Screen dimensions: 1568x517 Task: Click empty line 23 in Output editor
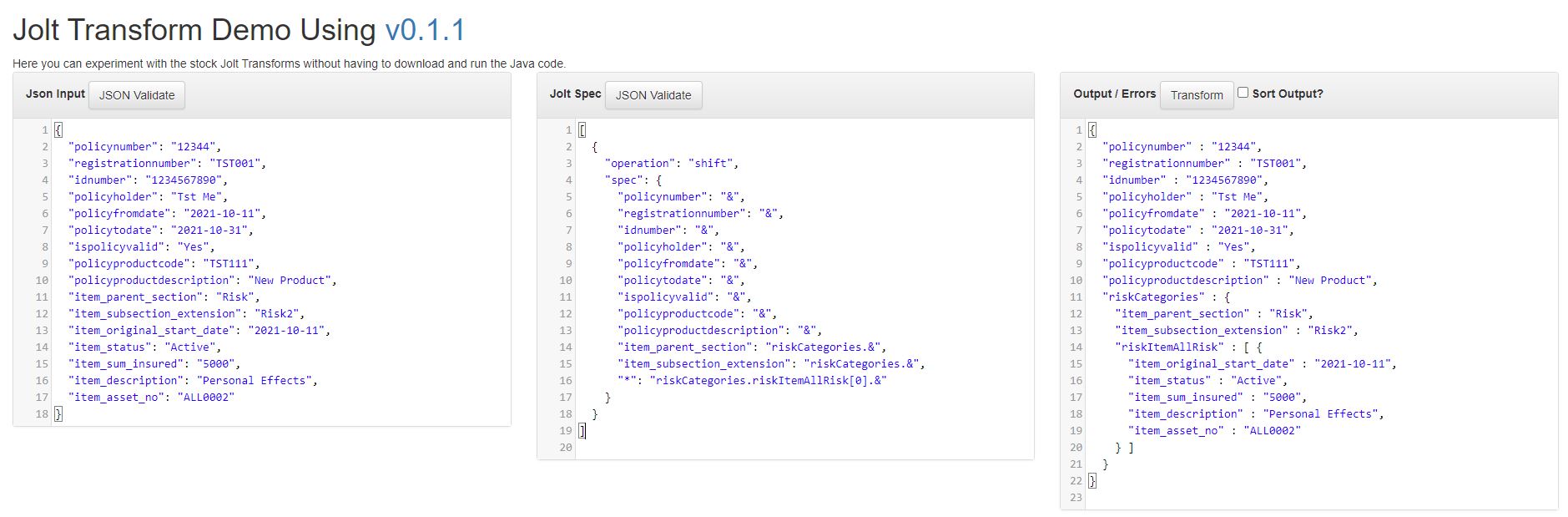point(1322,498)
